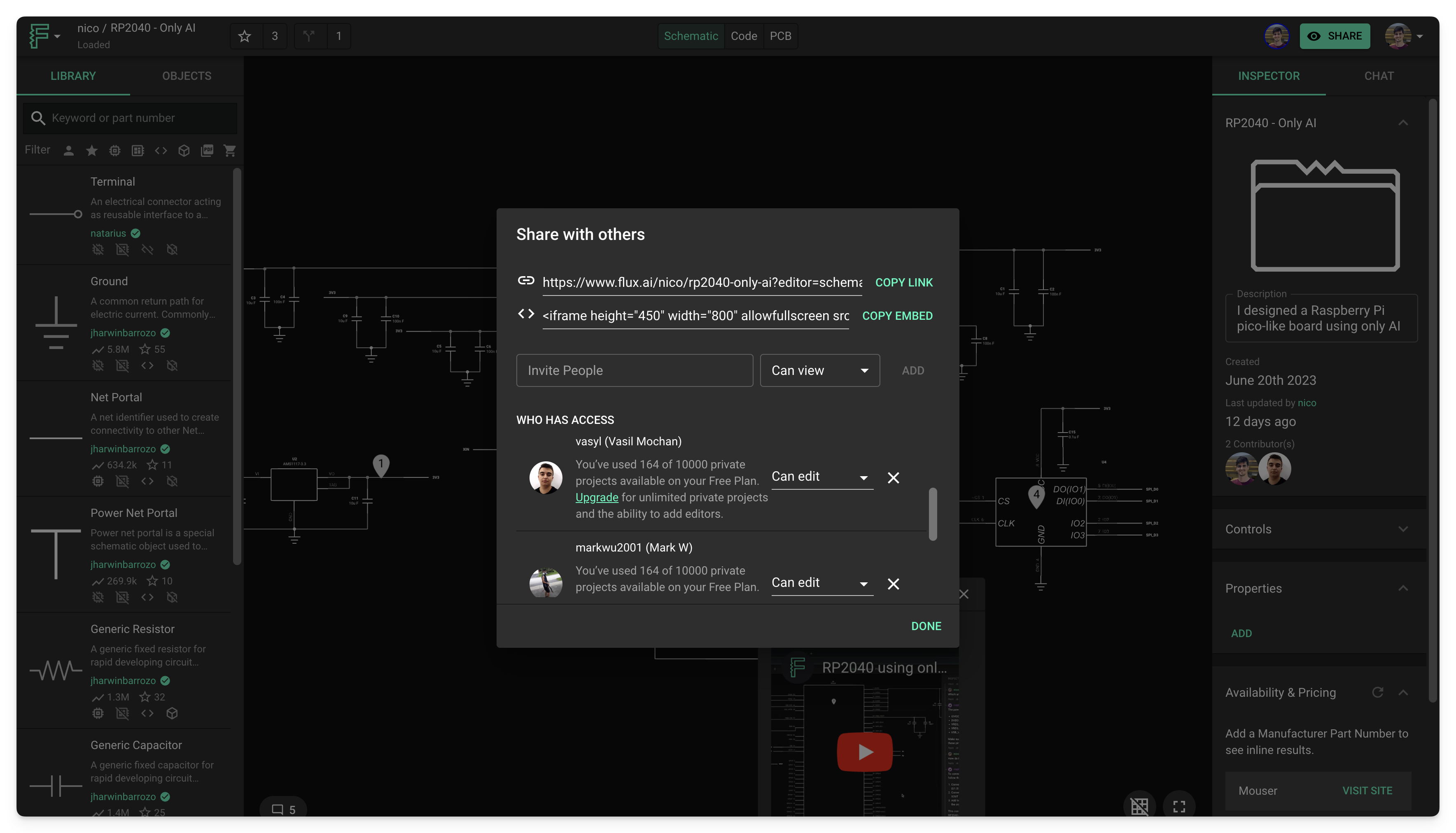Toggle the shopping cart availability filter
Viewport: 1456px width, 833px height.
[x=230, y=151]
